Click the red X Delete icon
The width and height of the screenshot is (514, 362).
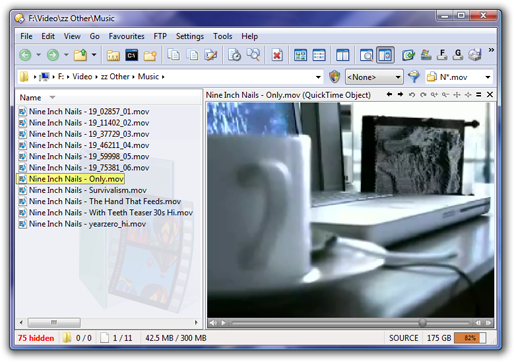pos(277,55)
